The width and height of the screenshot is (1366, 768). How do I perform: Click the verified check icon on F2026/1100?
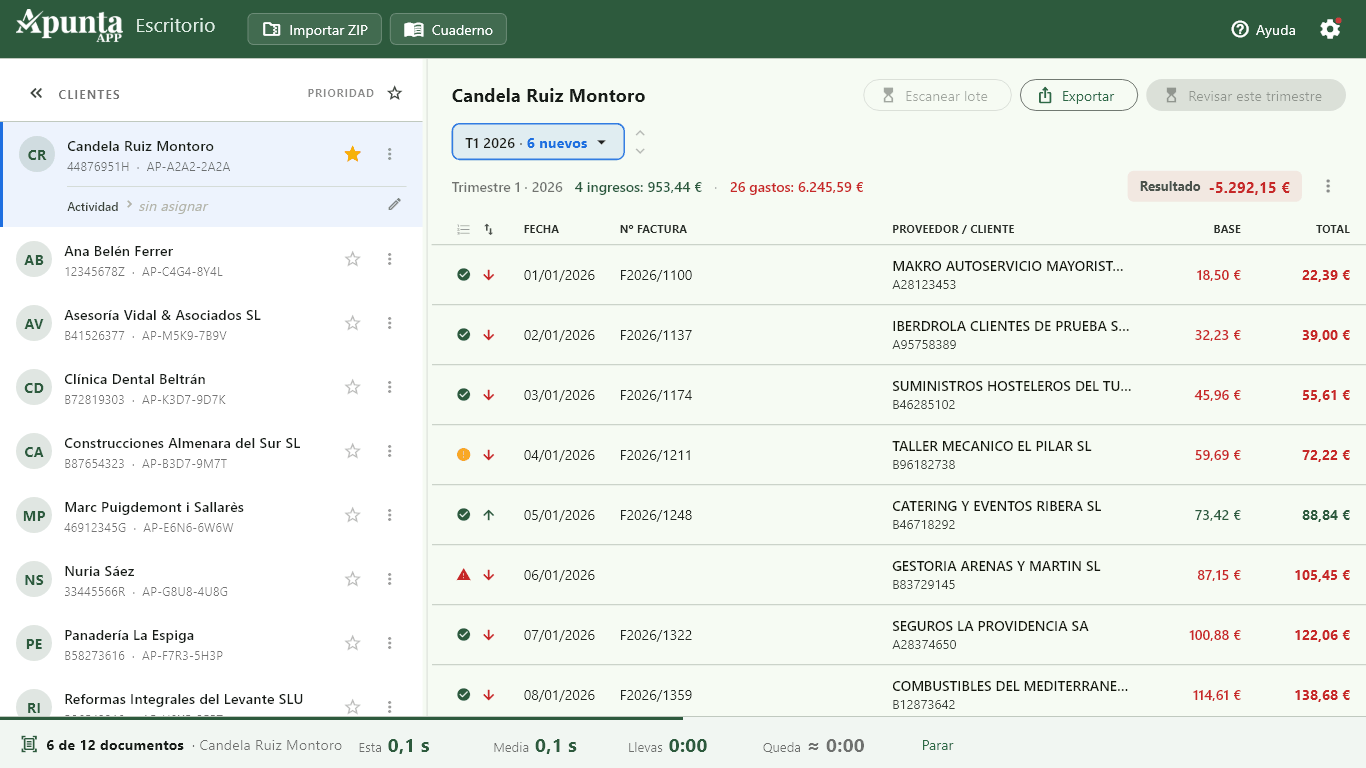pos(463,275)
